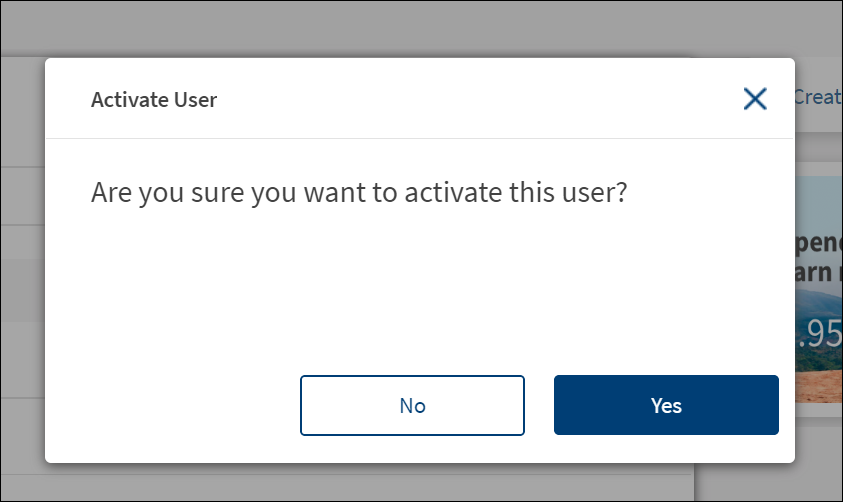This screenshot has width=843, height=502.
Task: Click the "Are you sure" confirmation message
Action: [x=358, y=192]
